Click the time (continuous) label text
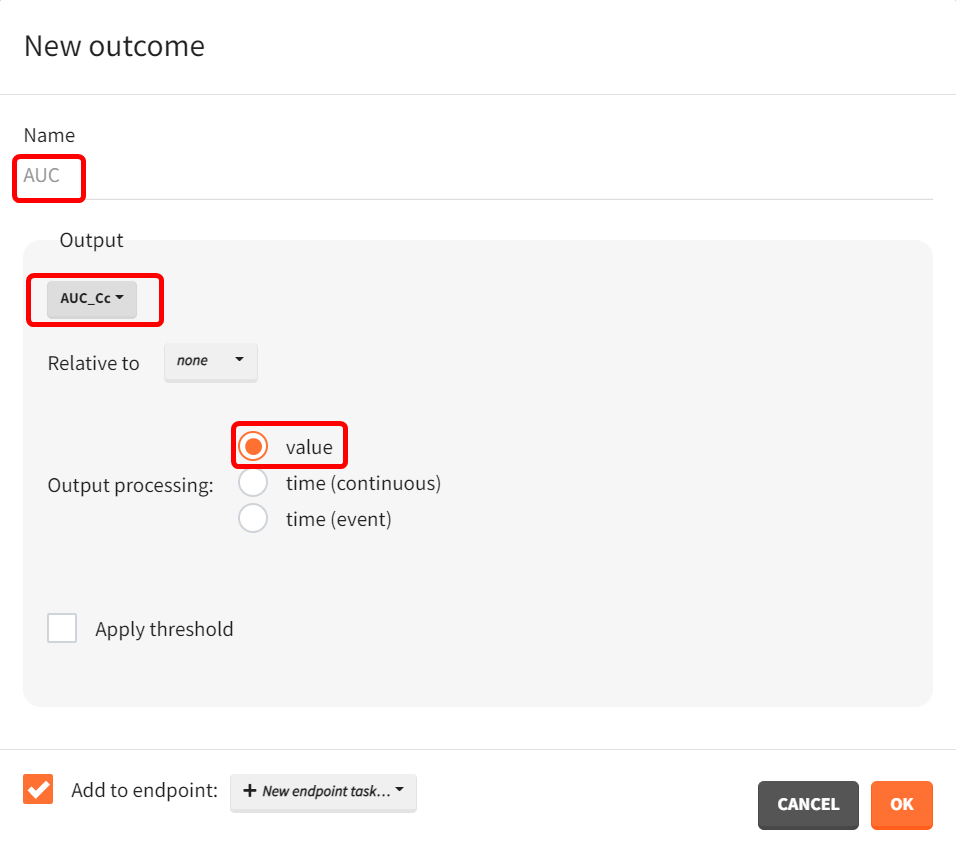956x850 pixels. click(x=363, y=483)
